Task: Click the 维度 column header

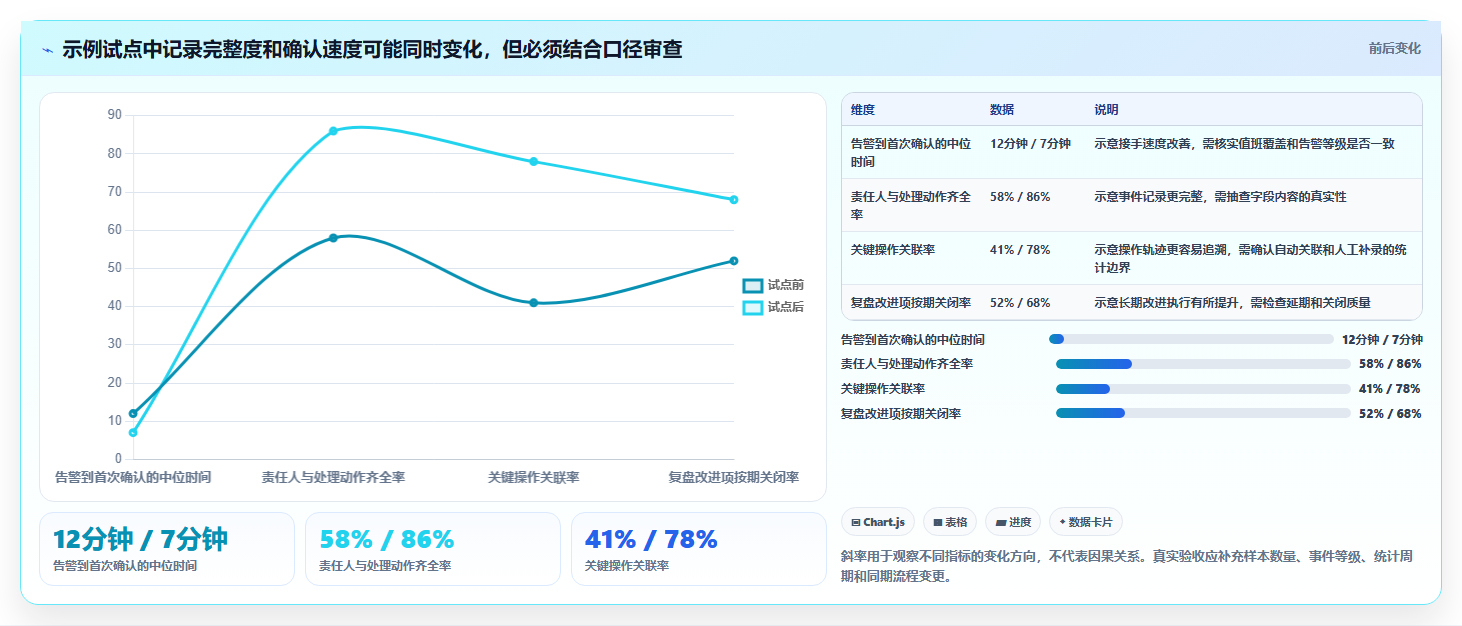Action: 863,110
